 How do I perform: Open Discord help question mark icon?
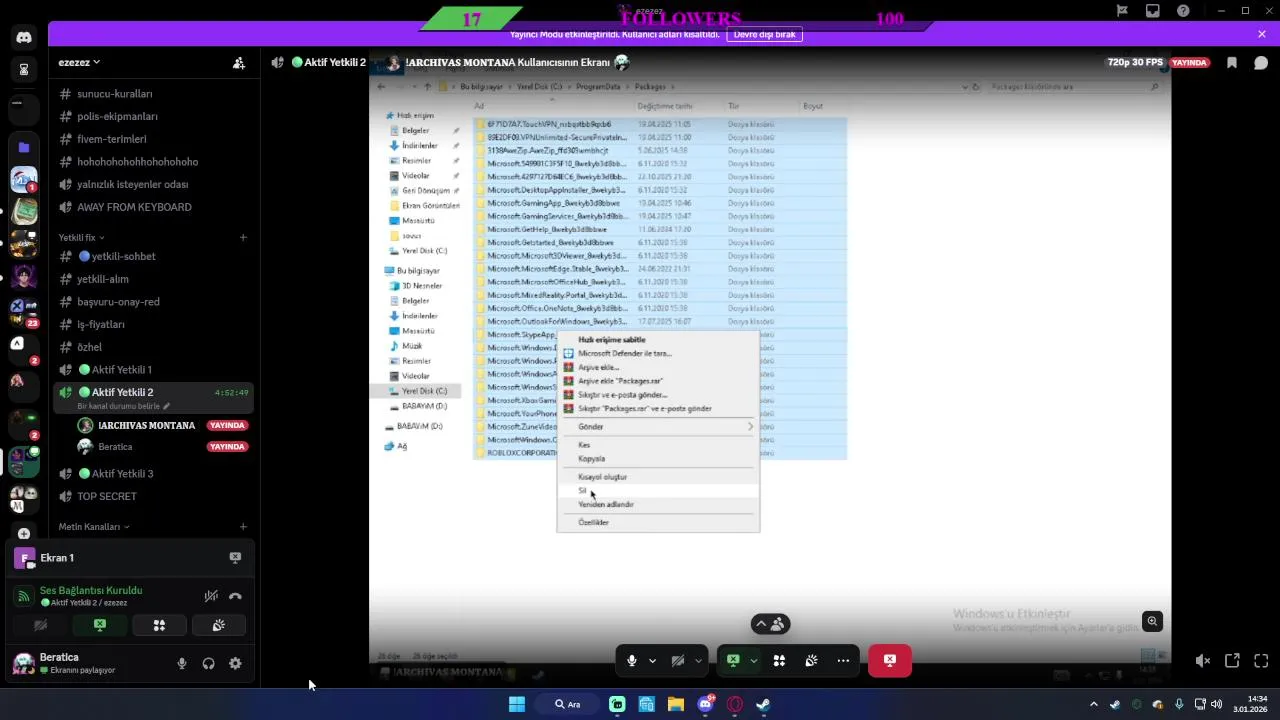[x=1184, y=11]
